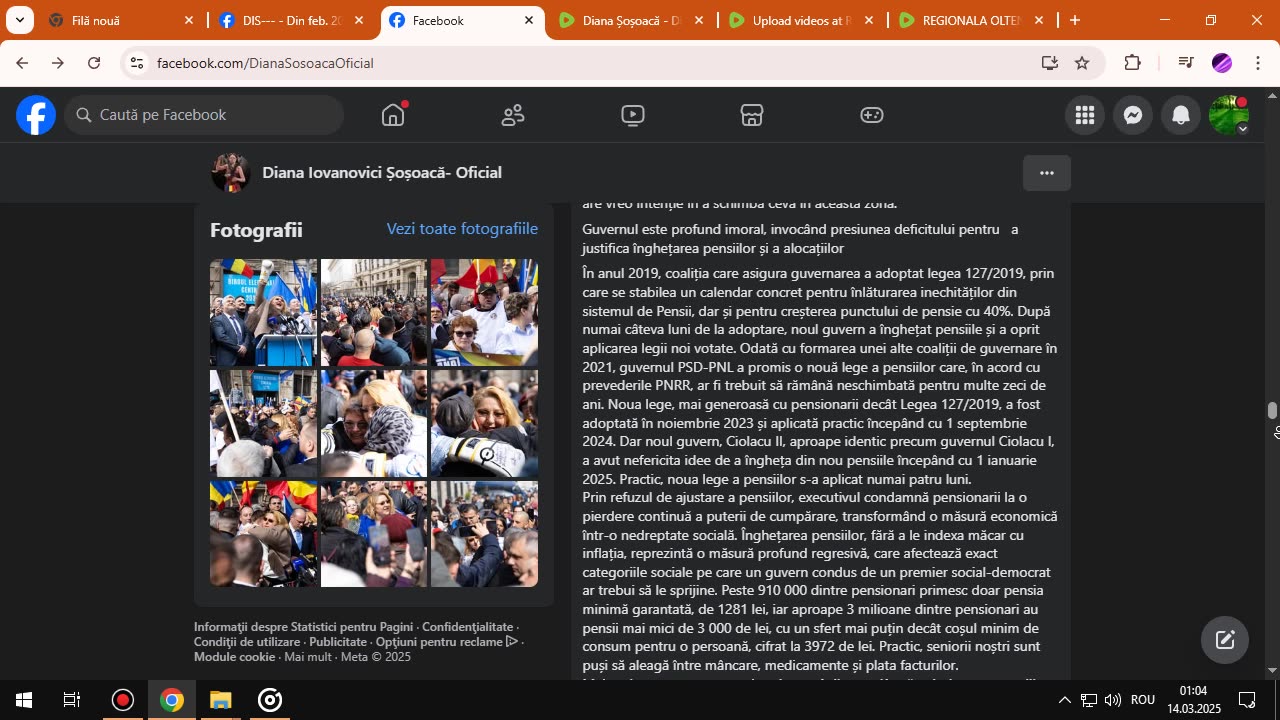Viewport: 1280px width, 720px height.
Task: Open the Chrome extensions puzzle icon
Action: (1132, 63)
